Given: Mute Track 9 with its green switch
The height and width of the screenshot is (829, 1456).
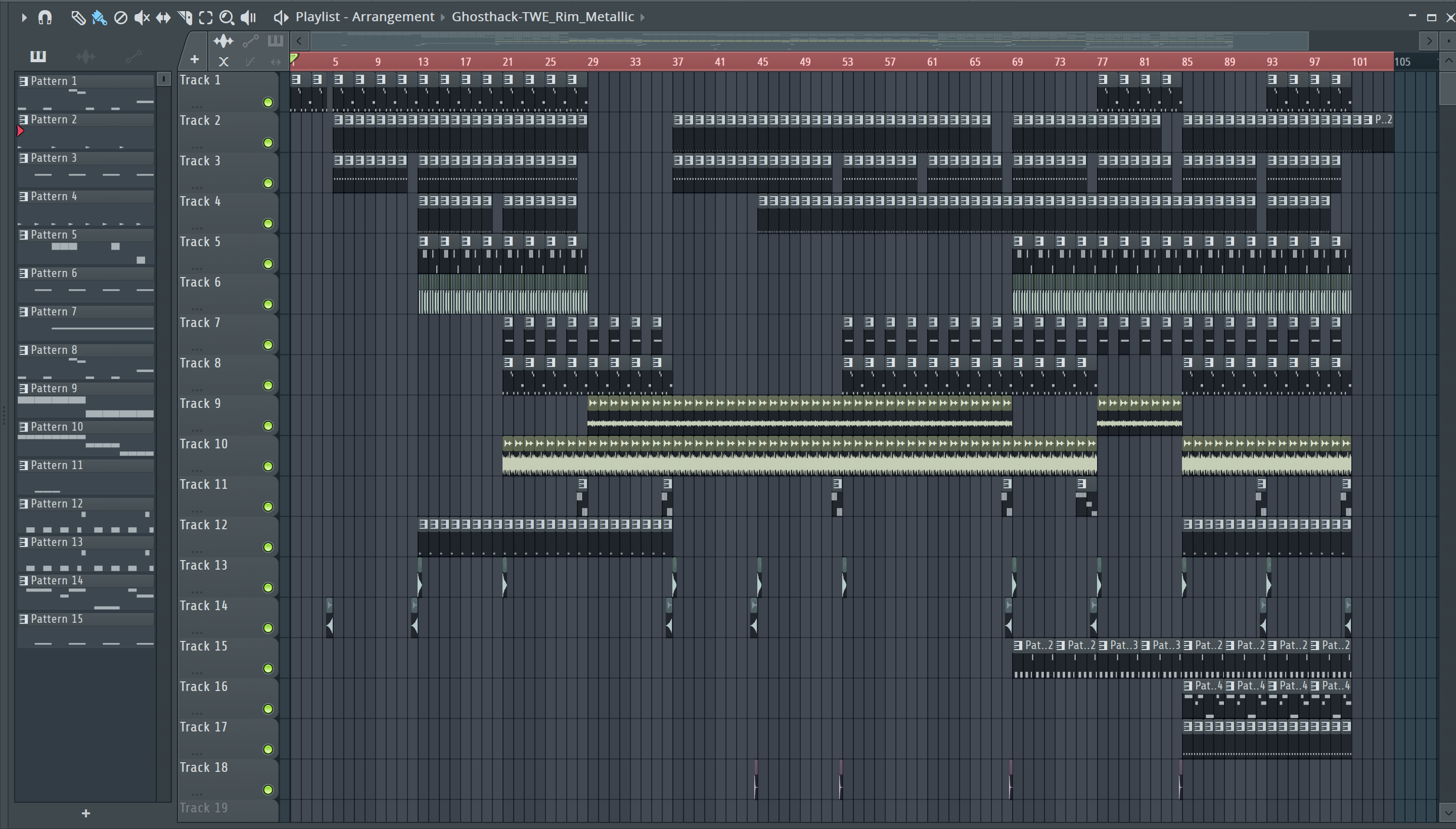Looking at the screenshot, I should pos(267,426).
